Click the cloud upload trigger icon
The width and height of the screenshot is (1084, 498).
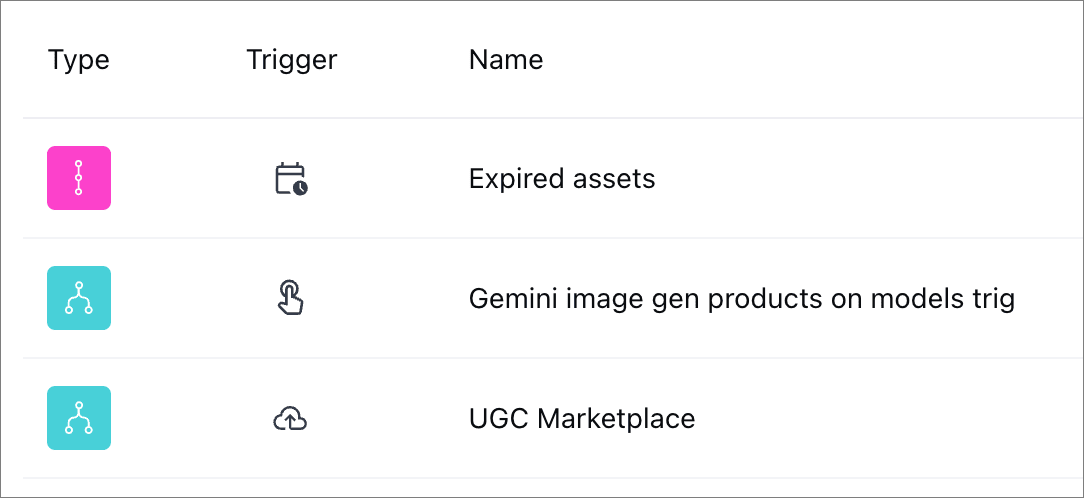pos(290,419)
